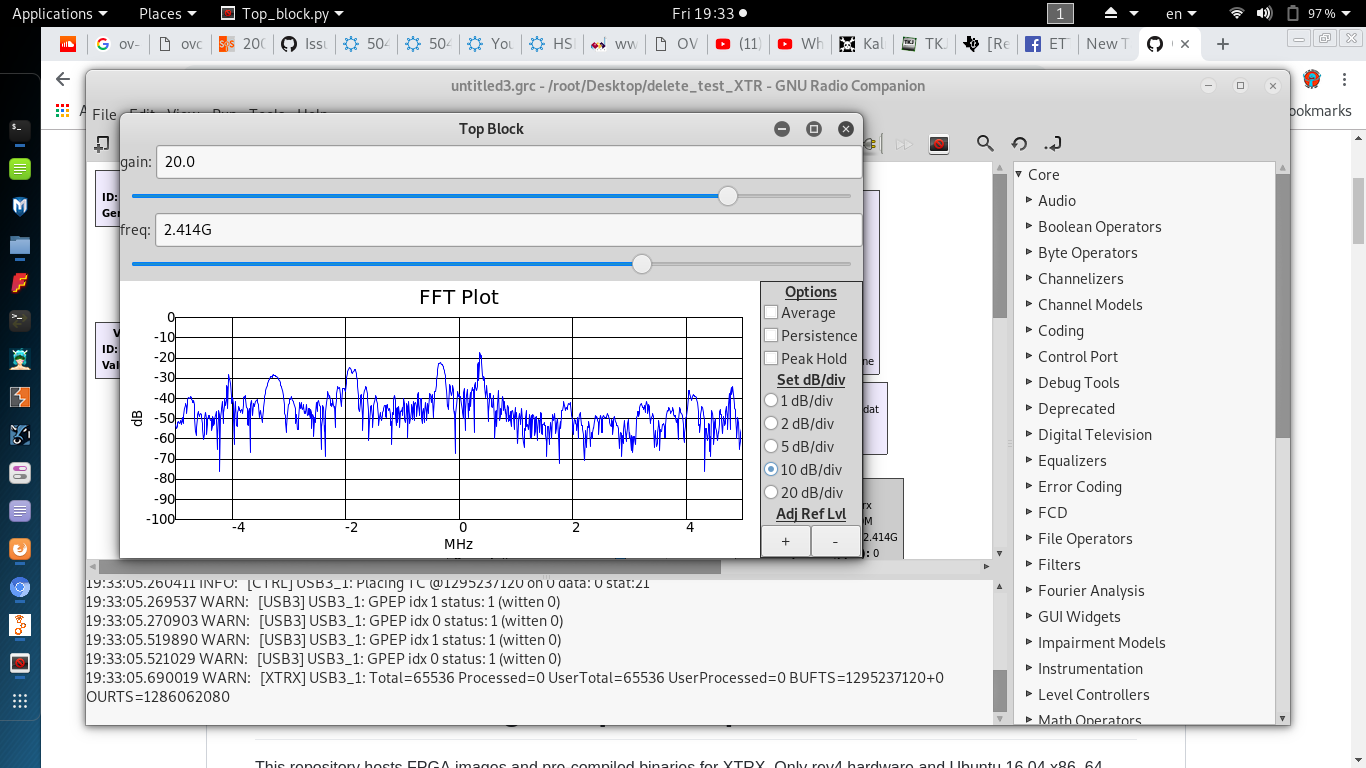
Task: Launch Firefox from the left dock
Action: pos(20,550)
